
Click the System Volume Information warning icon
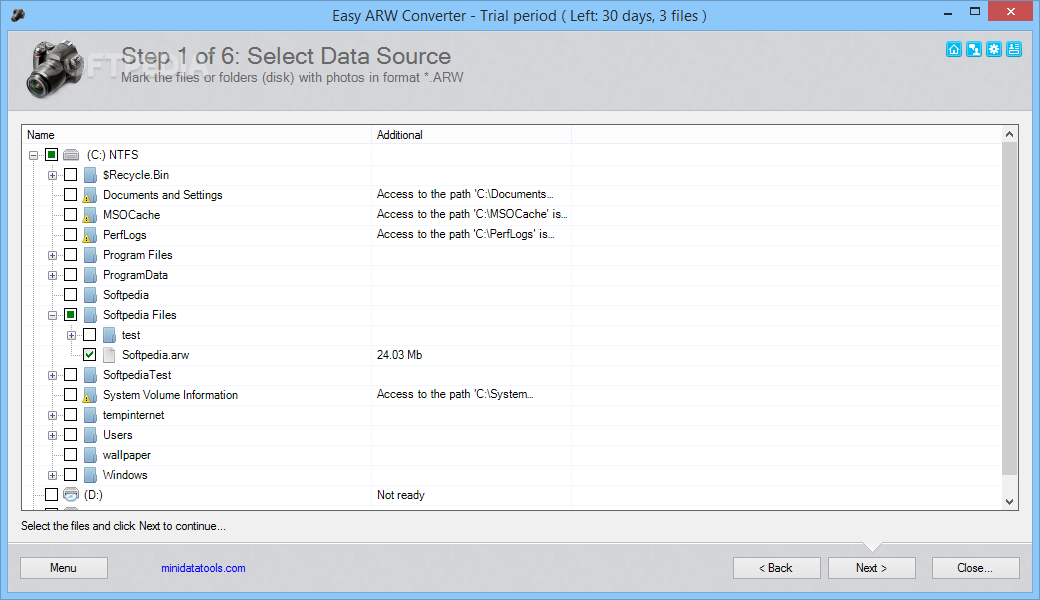(90, 395)
